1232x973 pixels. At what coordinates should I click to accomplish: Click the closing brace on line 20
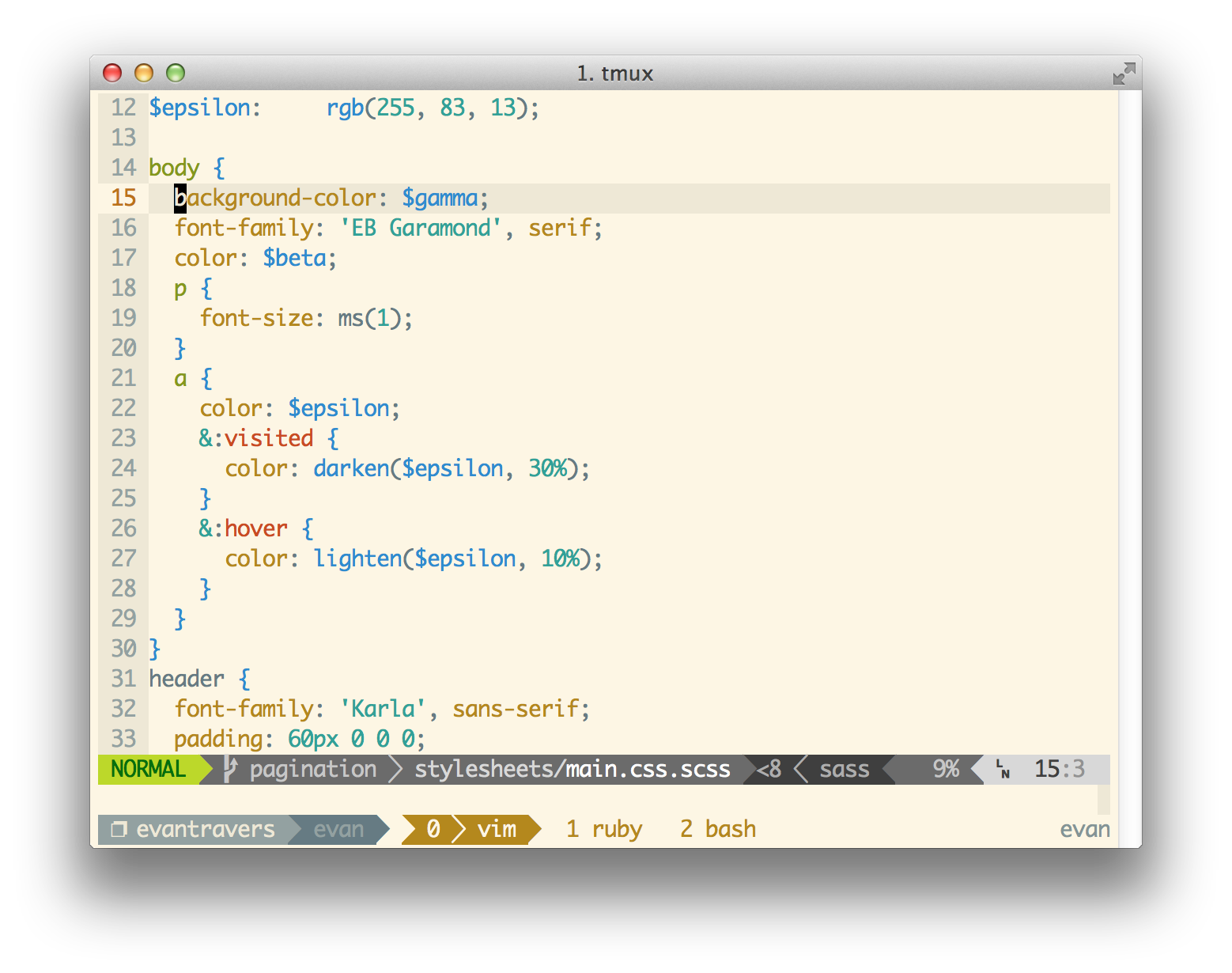[x=180, y=348]
